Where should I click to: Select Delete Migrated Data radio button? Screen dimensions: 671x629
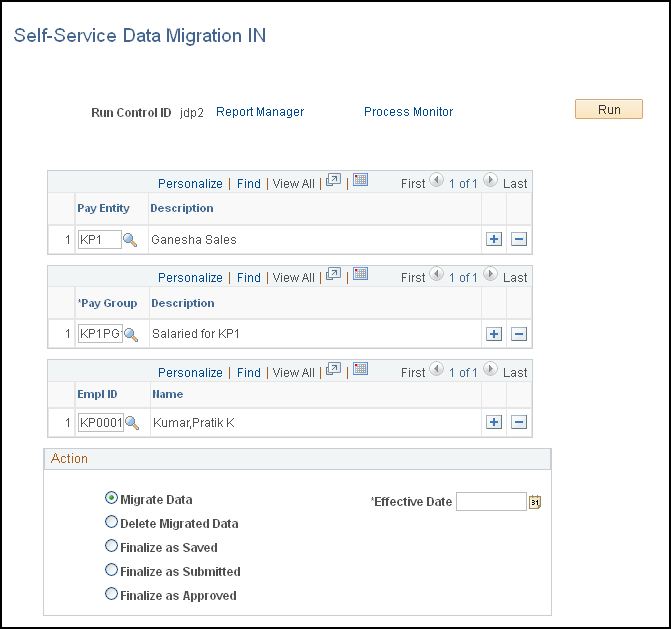111,522
